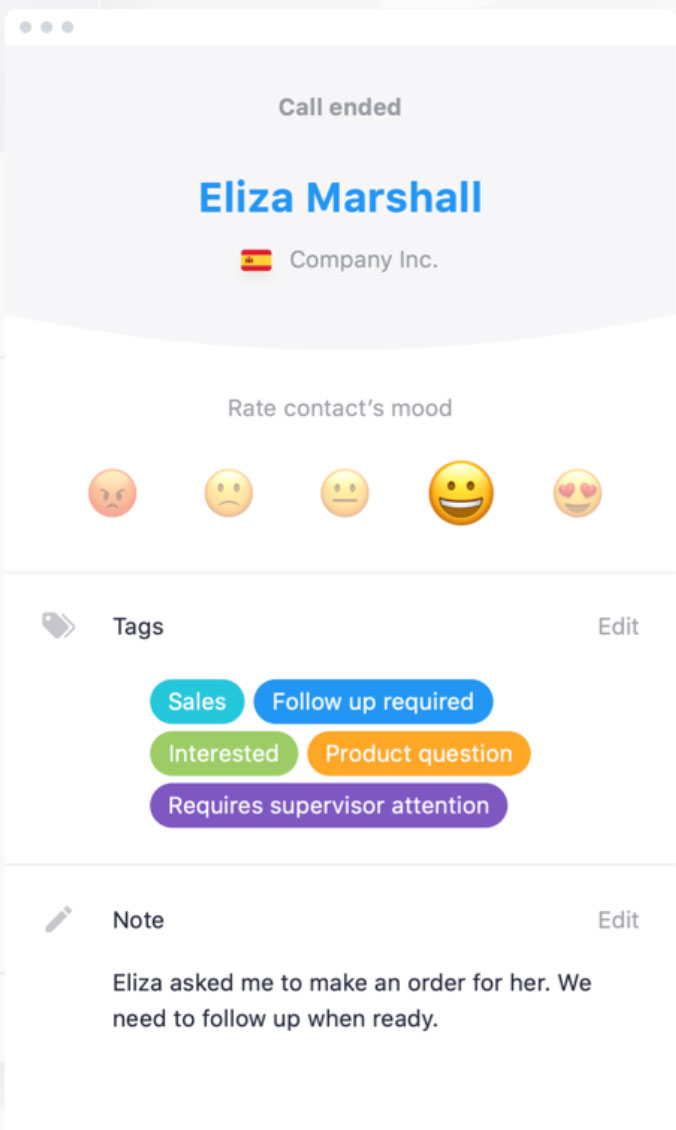Click the Call ended status text
The width and height of the screenshot is (676, 1130).
click(339, 107)
